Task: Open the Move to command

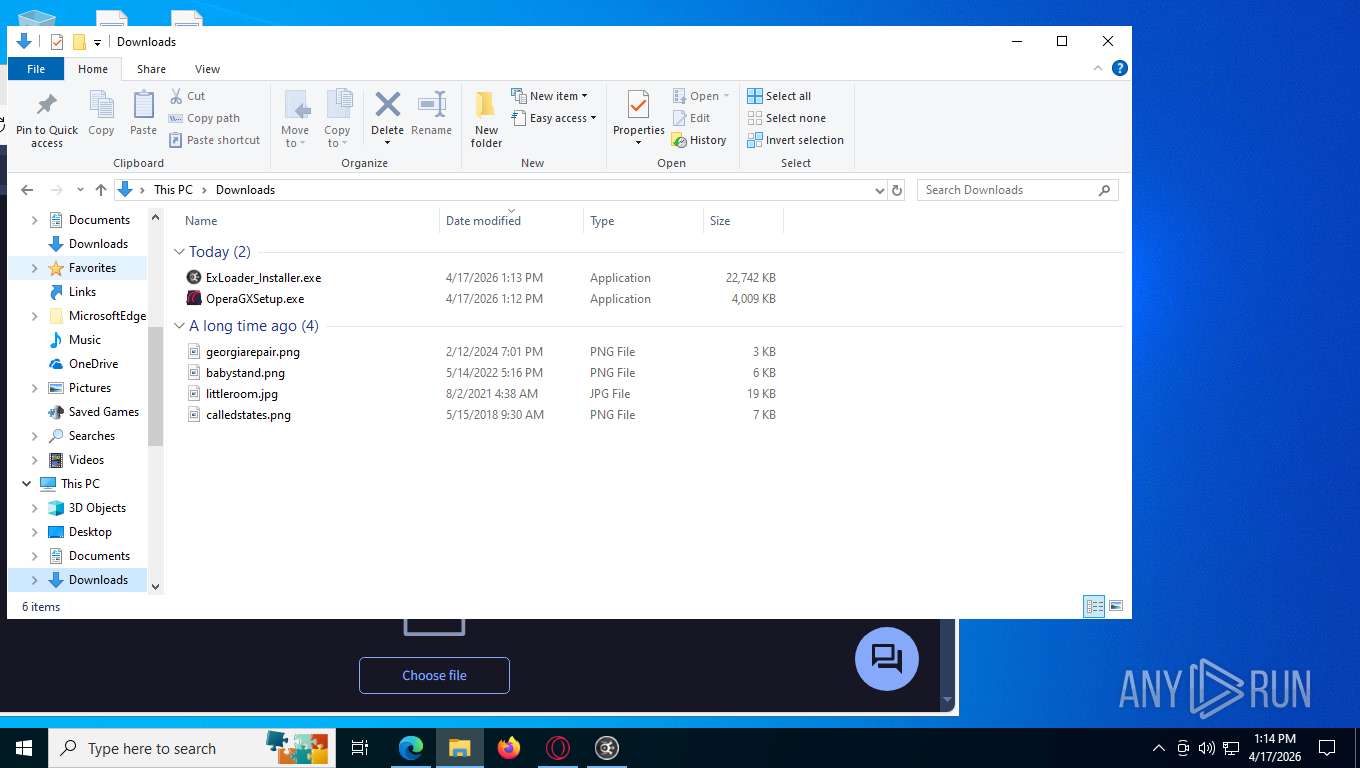Action: pos(295,119)
